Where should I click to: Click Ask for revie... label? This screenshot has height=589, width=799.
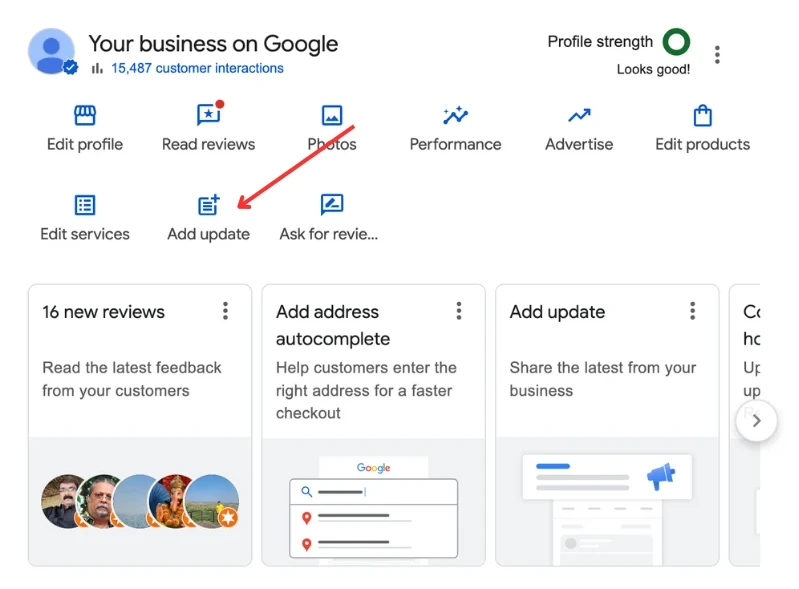pyautogui.click(x=329, y=234)
